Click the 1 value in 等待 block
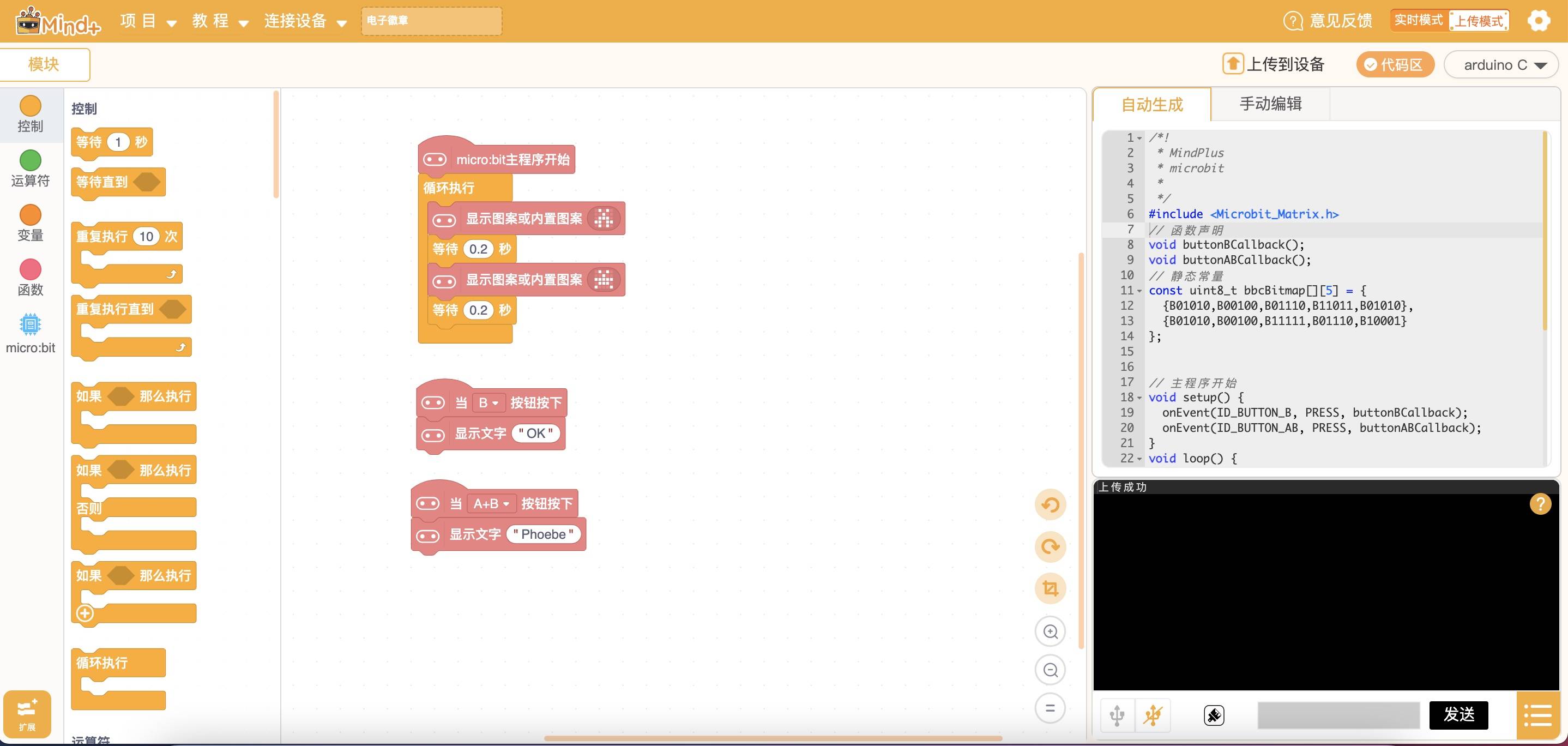Screen dimensions: 1568x746 [118, 142]
